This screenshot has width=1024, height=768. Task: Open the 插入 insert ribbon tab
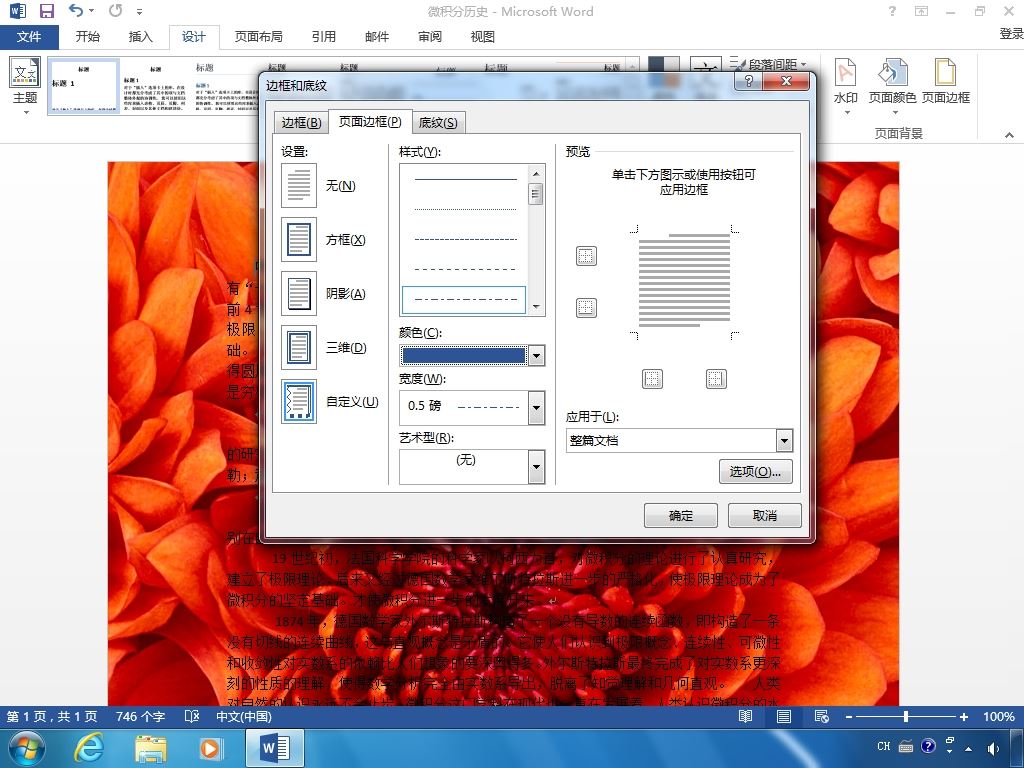tap(140, 37)
